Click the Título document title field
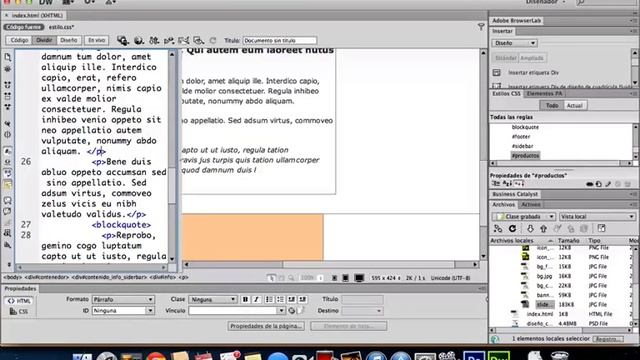Image resolution: width=640 pixels, height=360 pixels. (x=280, y=40)
